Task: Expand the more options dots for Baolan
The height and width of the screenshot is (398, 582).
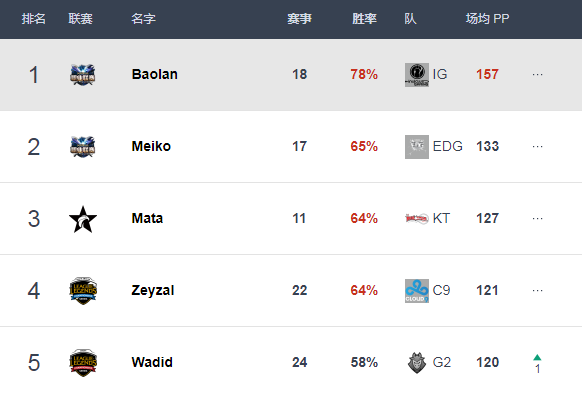Action: 537,75
